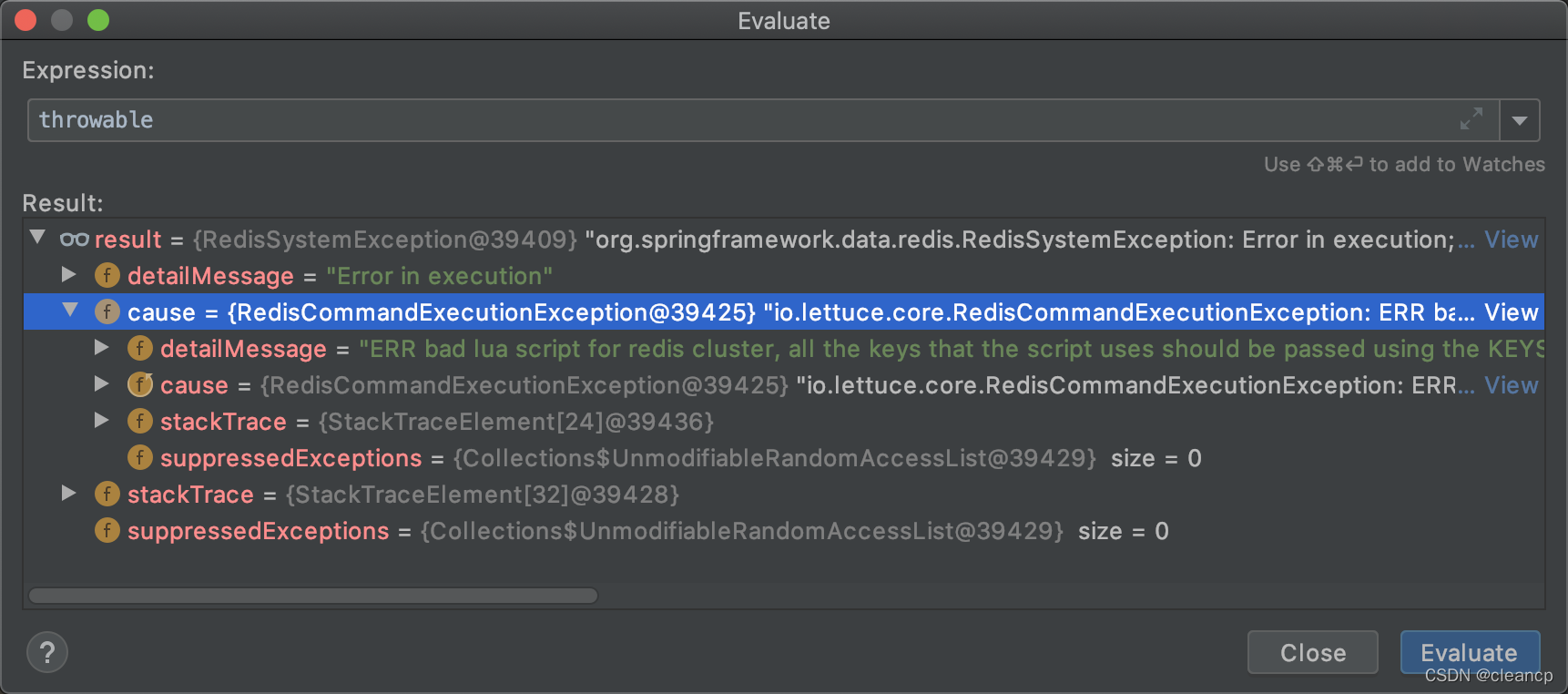The image size is (1568, 694).
Task: Click the watch glasses icon beside result
Action: click(75, 240)
